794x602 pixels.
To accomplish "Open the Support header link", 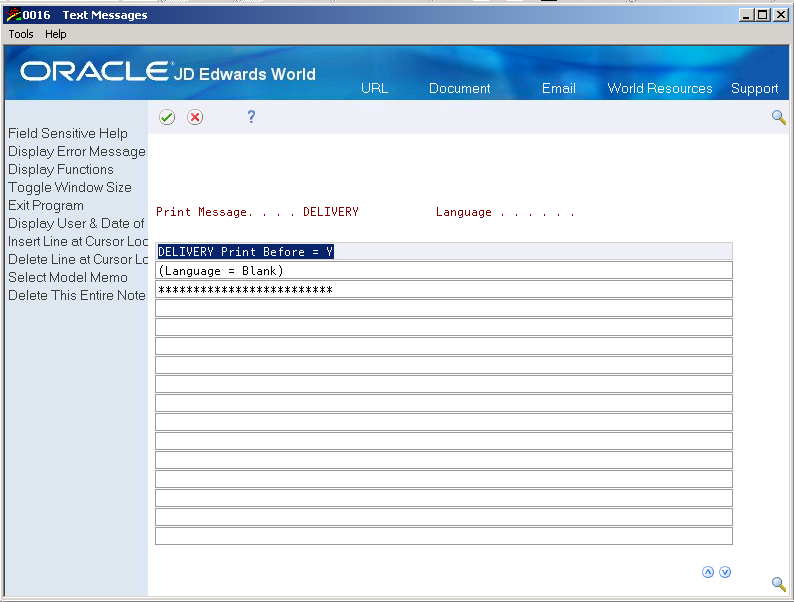I will coord(755,88).
